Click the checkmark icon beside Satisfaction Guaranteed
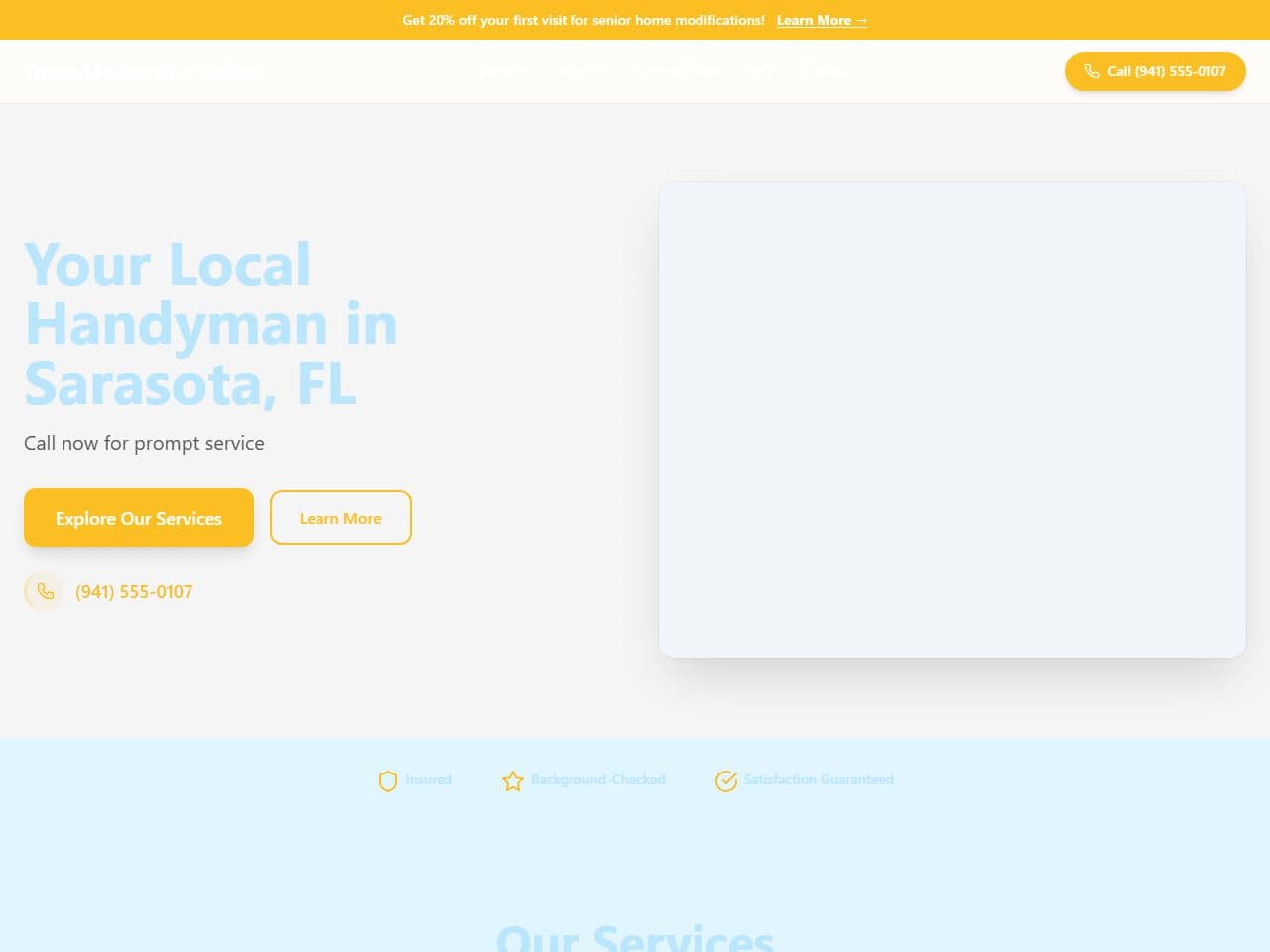The height and width of the screenshot is (952, 1270). click(726, 780)
